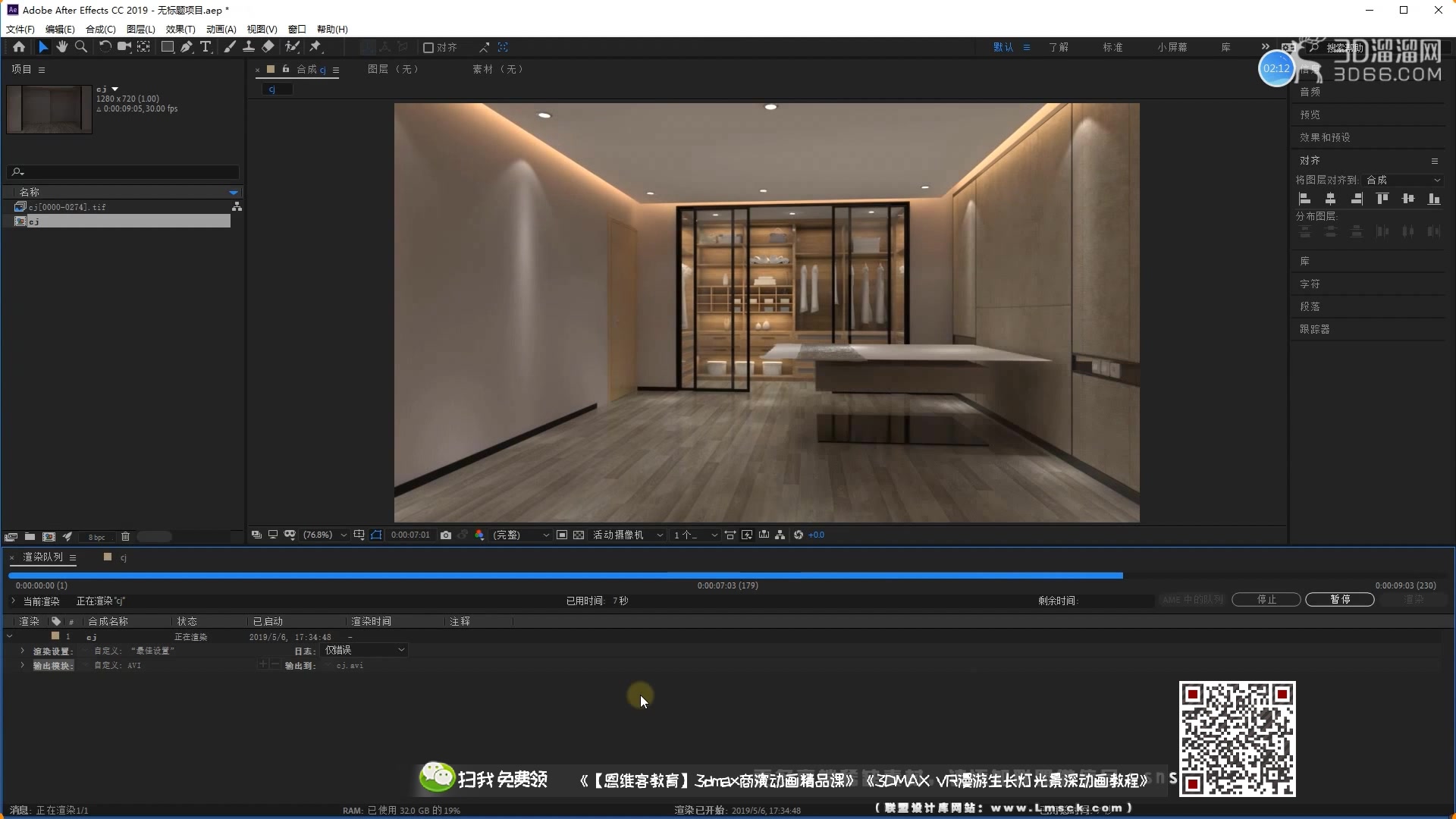Select the Roto Brush tool
This screenshot has height=819, width=1456.
point(292,47)
